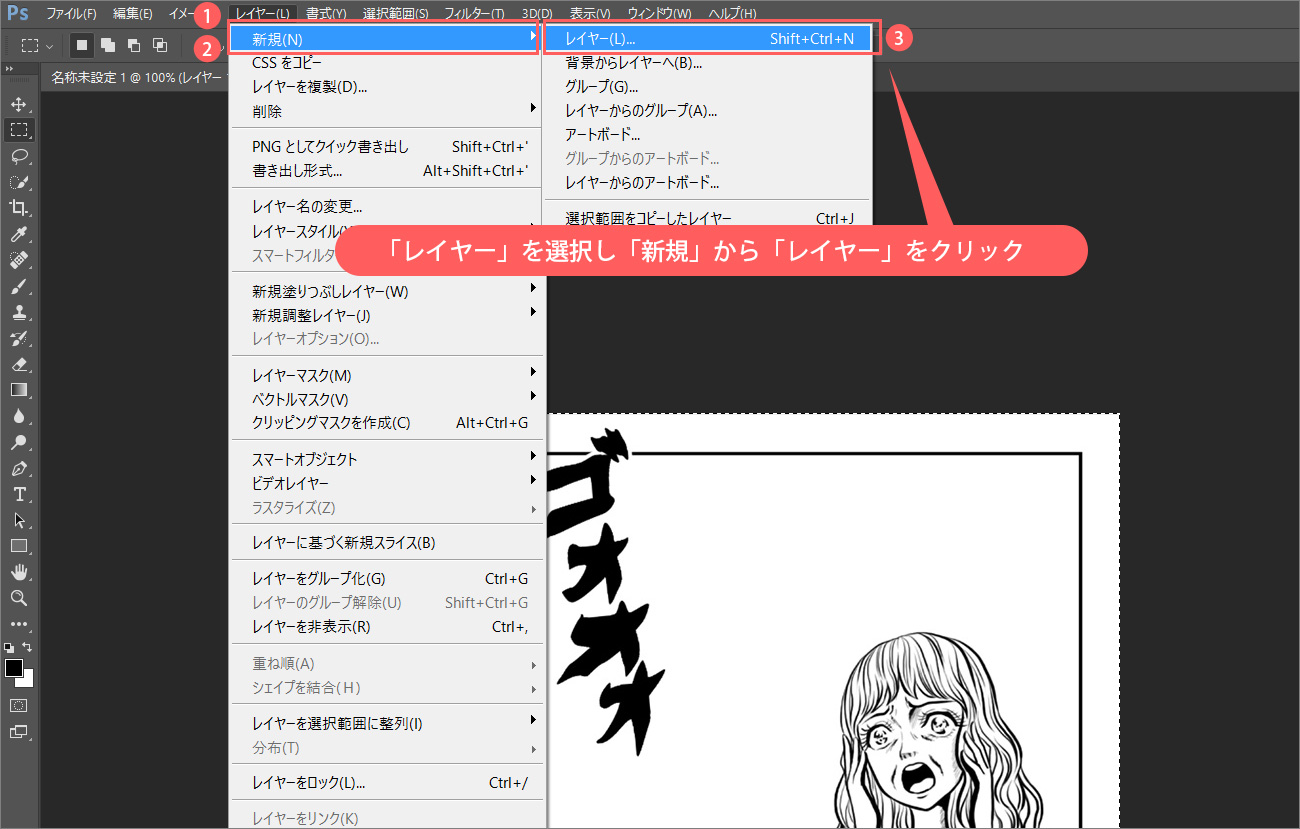Set the foreground color swatch
This screenshot has width=1300, height=829.
(14, 668)
